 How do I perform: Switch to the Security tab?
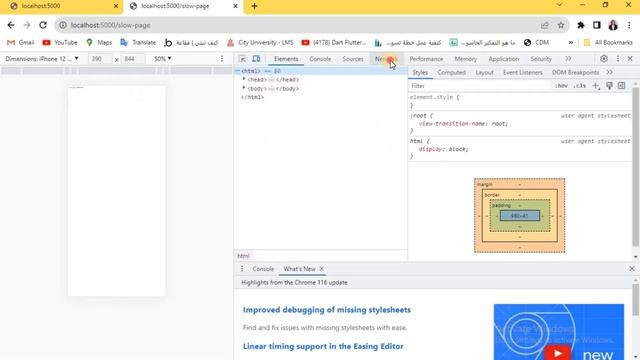pos(541,59)
